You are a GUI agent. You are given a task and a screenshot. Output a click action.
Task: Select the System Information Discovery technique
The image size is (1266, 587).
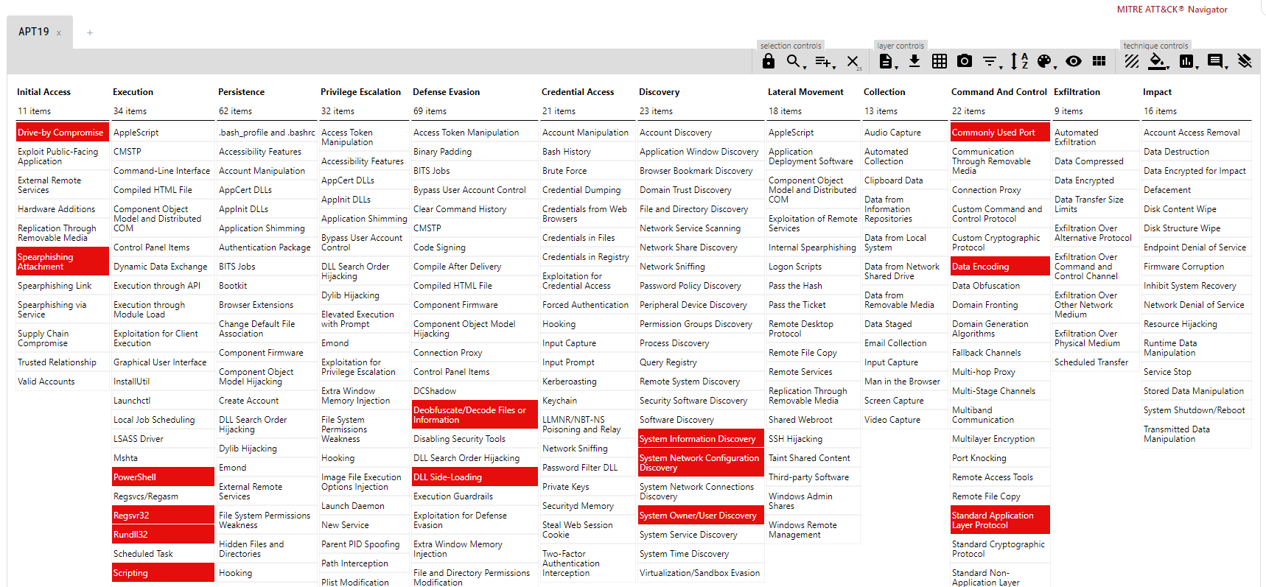tap(700, 439)
